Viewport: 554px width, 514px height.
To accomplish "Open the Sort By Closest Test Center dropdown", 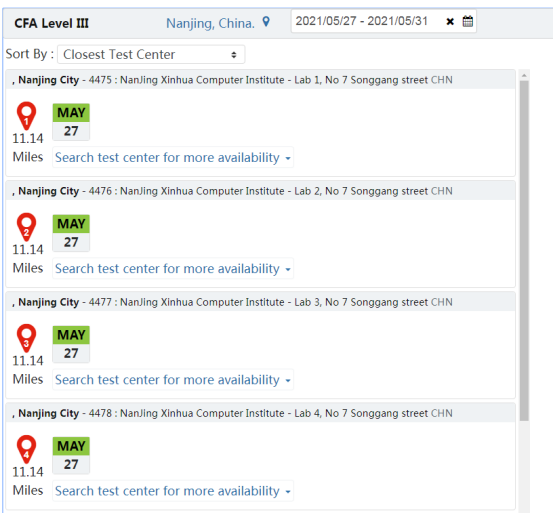I will tap(151, 54).
